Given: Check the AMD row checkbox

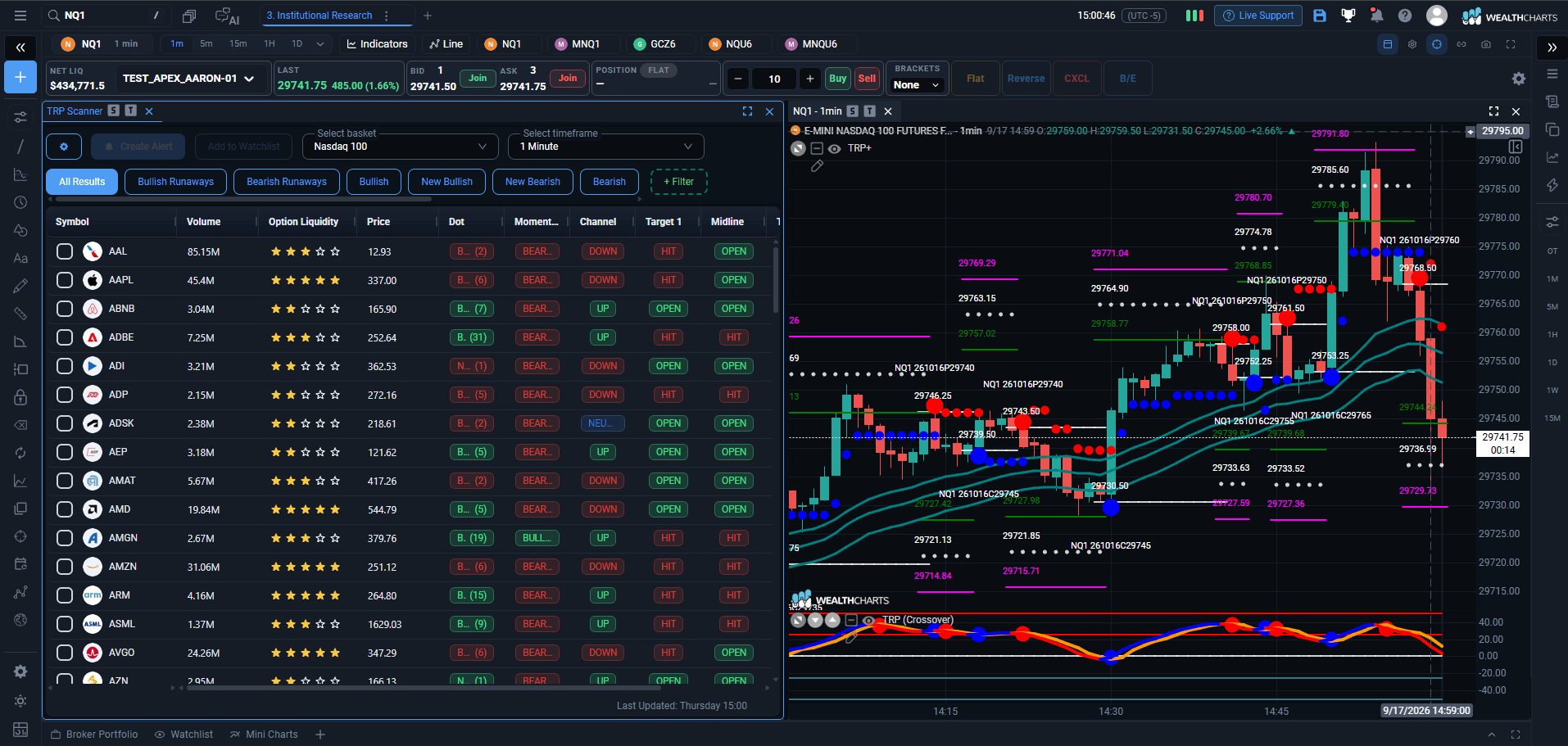Looking at the screenshot, I should click(65, 509).
